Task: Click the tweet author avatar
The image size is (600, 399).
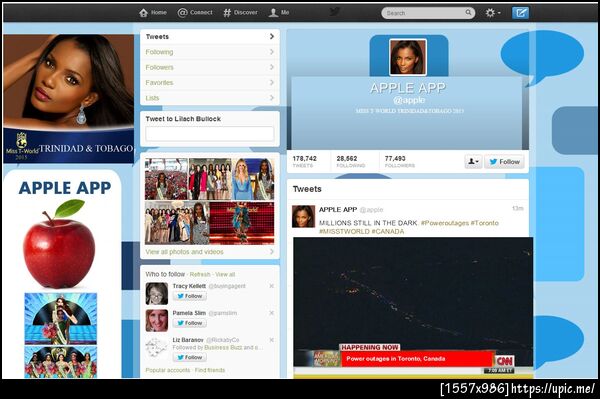Action: (x=303, y=216)
